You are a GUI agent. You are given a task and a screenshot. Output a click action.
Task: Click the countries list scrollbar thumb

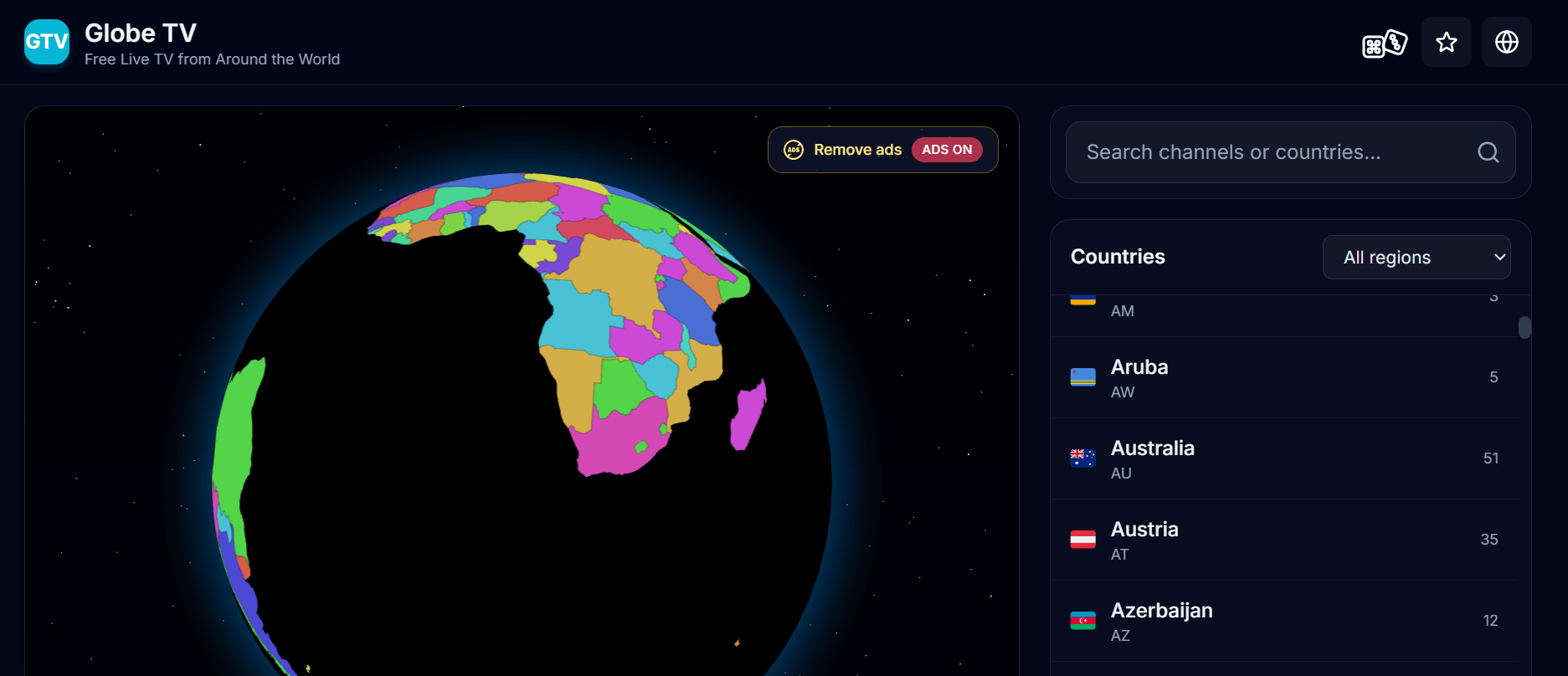1524,327
